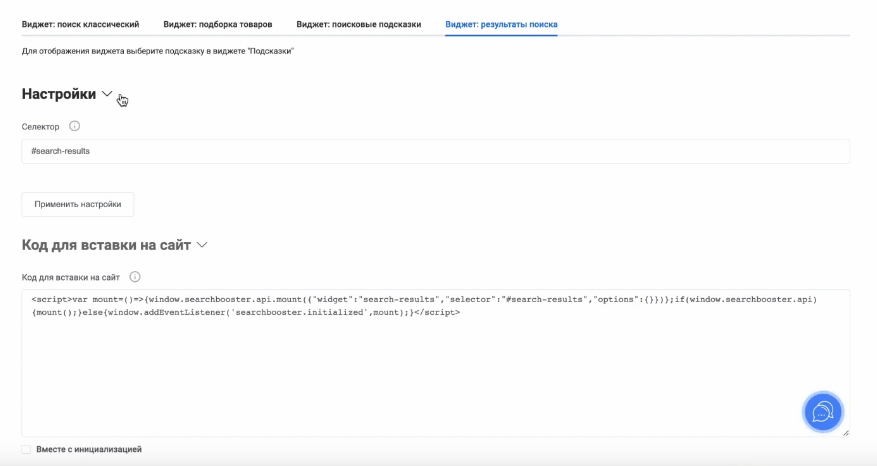This screenshot has height=466, width=877.
Task: Click info icon beside small Код для вставки label
Action: tap(135, 277)
